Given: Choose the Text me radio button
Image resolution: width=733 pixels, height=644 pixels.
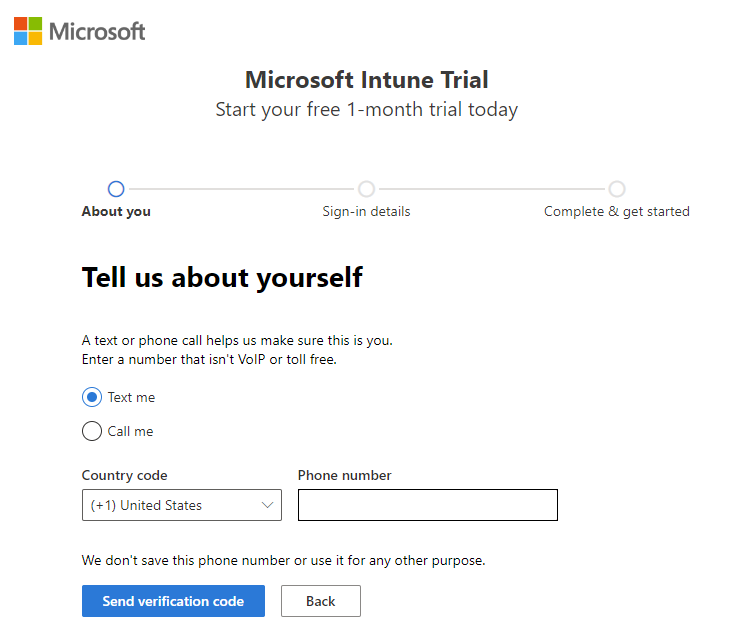Looking at the screenshot, I should 92,397.
